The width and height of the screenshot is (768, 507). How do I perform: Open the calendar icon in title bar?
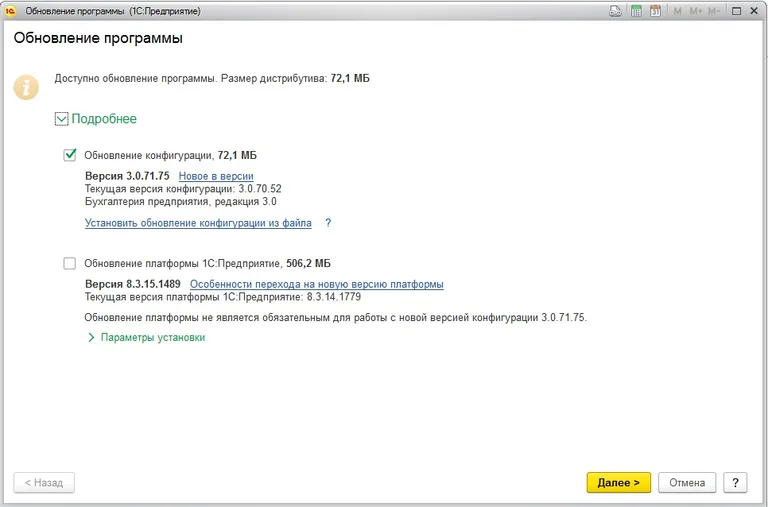tap(655, 11)
